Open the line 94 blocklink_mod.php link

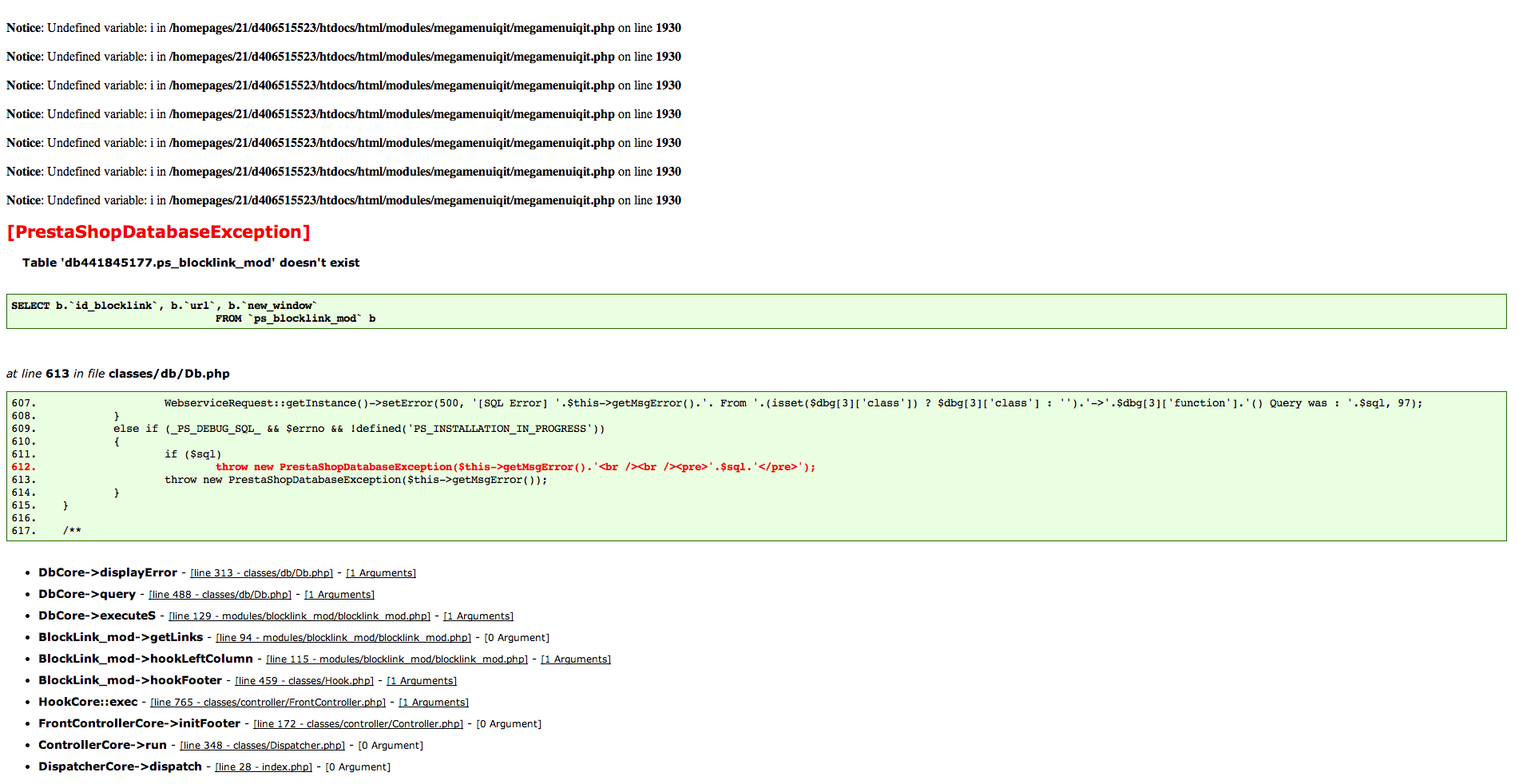(x=343, y=638)
